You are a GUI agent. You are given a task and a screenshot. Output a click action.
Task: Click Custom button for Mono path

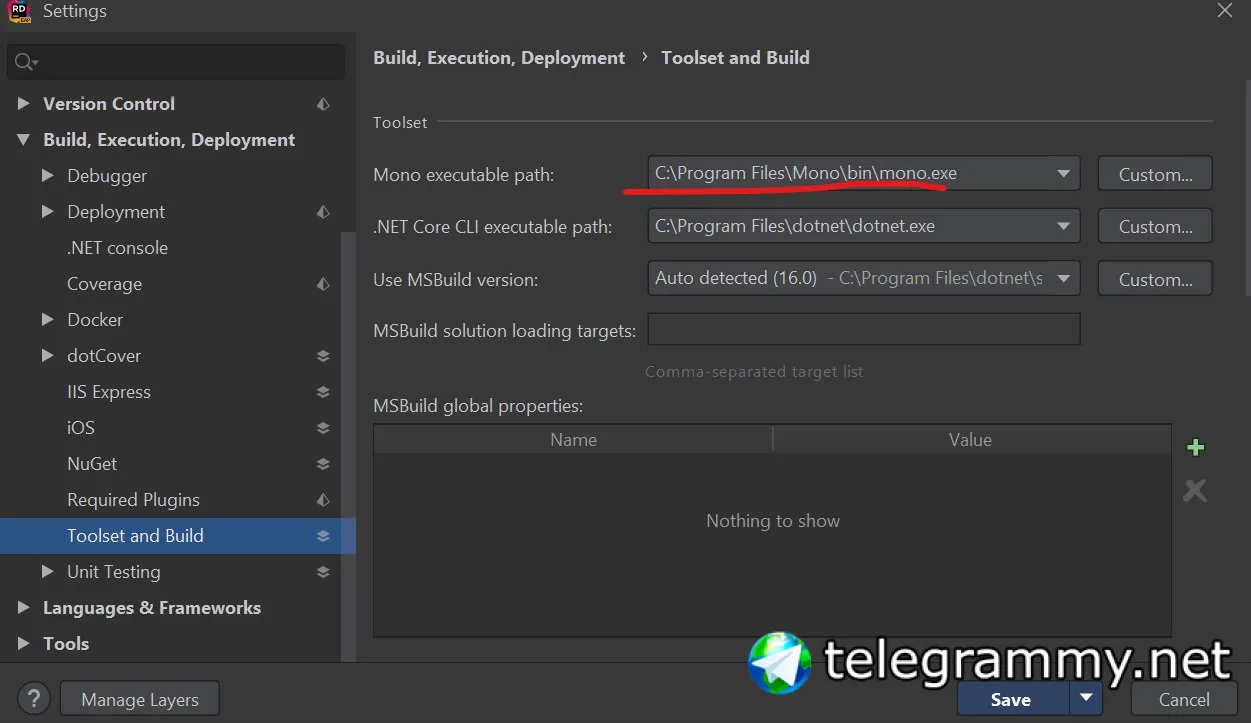1155,174
